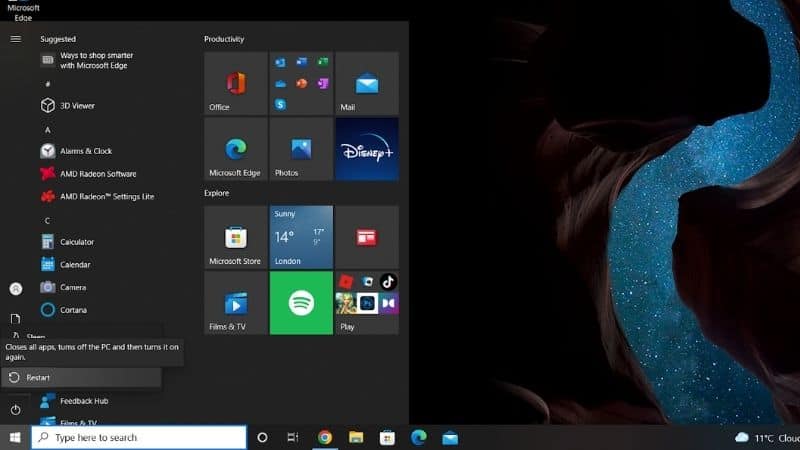Launch Microsoft Edge from taskbar

pyautogui.click(x=419, y=438)
